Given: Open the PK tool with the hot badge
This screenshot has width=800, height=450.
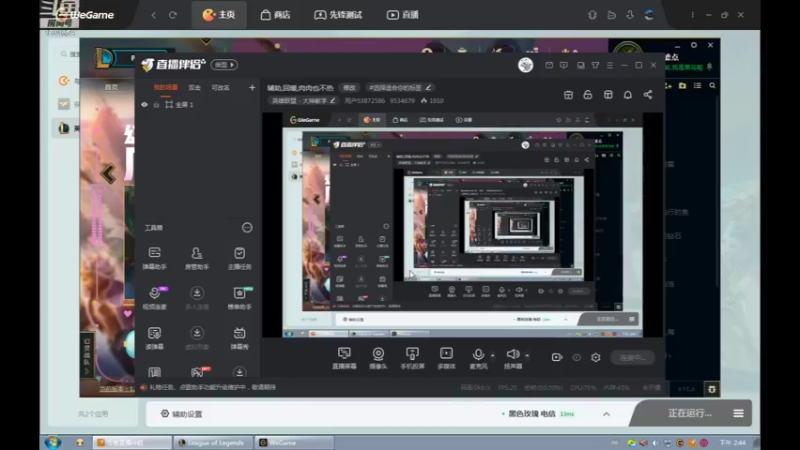Looking at the screenshot, I should (x=197, y=372).
